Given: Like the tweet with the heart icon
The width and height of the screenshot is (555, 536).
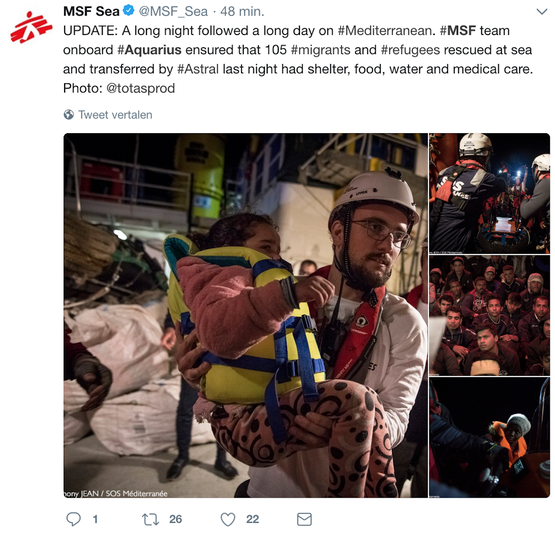Looking at the screenshot, I should [x=228, y=519].
